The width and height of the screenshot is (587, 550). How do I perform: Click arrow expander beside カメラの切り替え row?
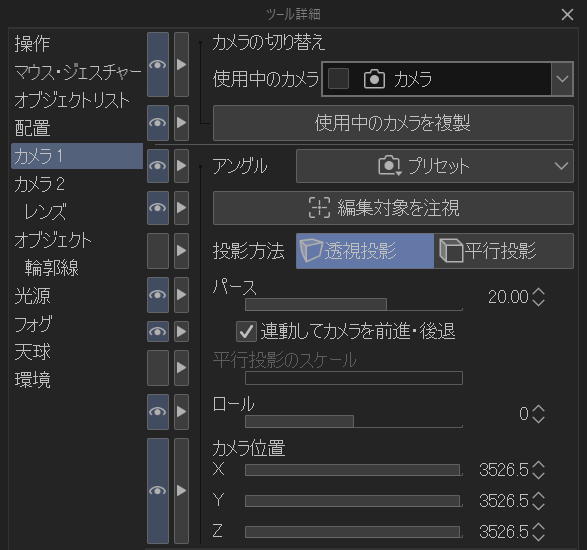(x=182, y=64)
